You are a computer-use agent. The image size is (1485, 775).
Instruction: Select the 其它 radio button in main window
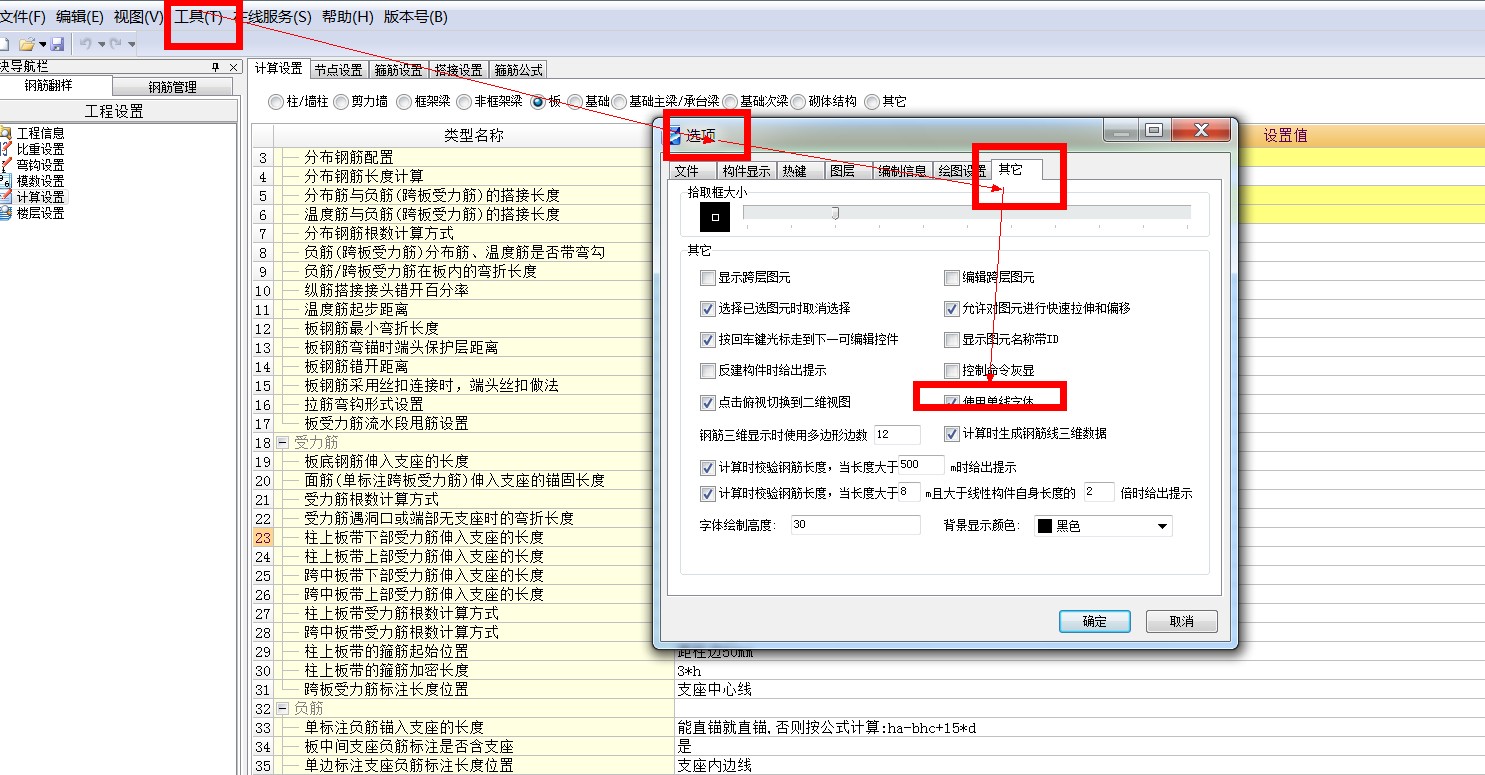point(872,101)
